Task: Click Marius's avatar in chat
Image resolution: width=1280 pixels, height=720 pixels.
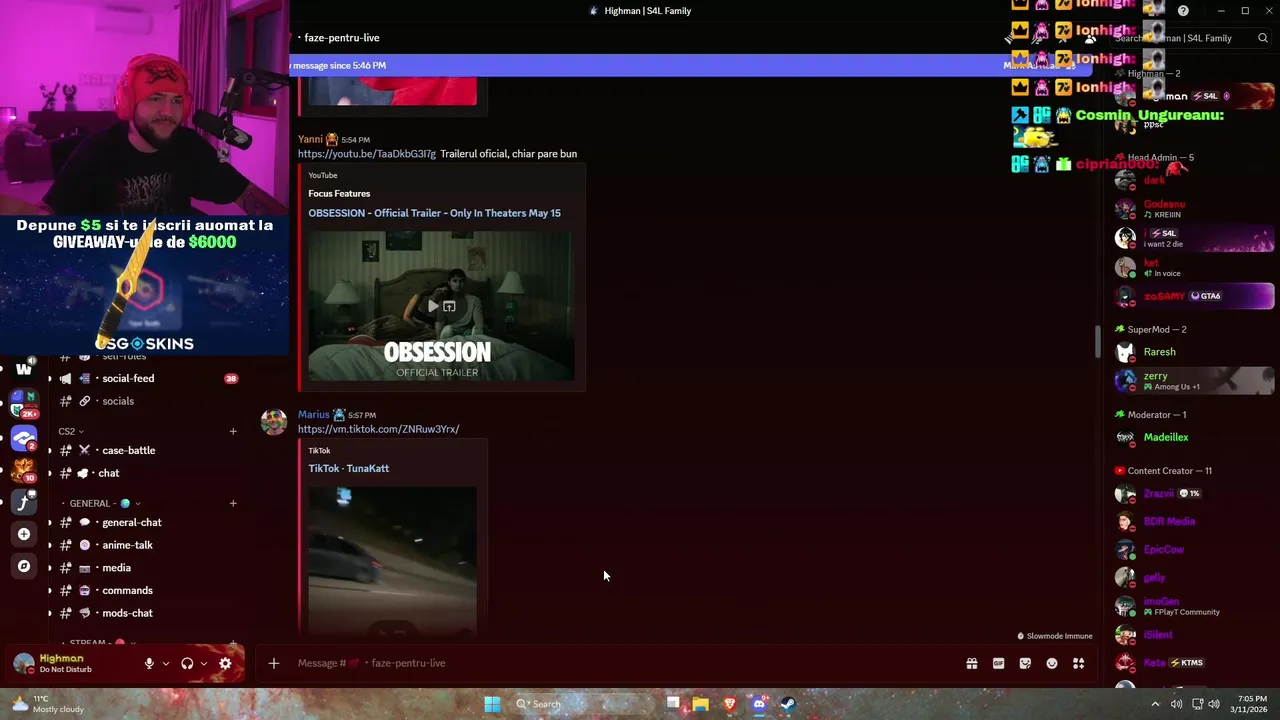Action: tap(274, 422)
